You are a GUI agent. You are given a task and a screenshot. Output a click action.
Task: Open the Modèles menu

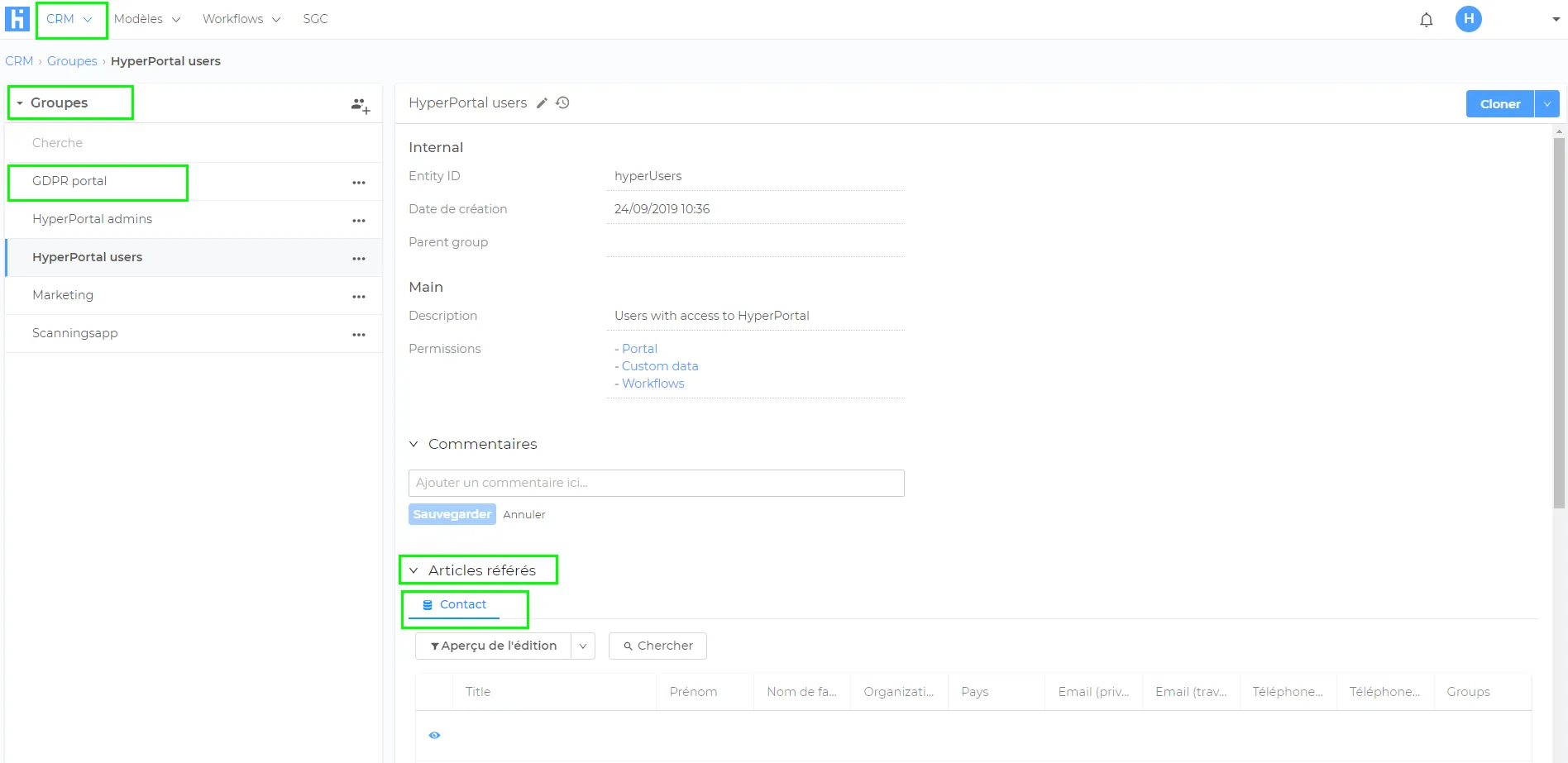pyautogui.click(x=147, y=19)
